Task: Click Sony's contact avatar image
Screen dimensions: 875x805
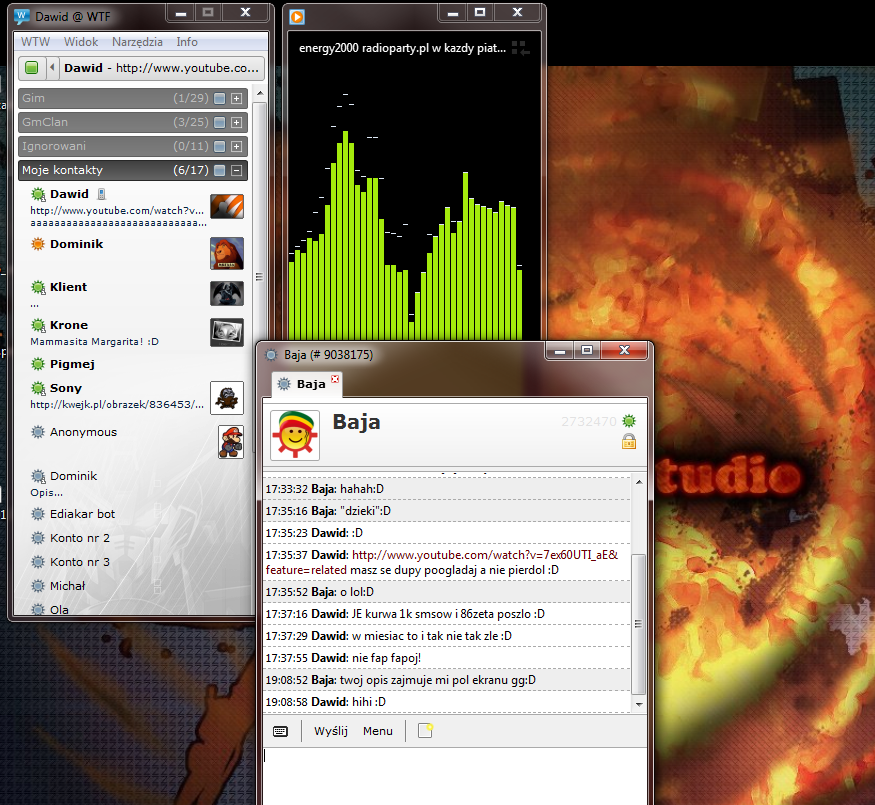Action: pyautogui.click(x=227, y=398)
